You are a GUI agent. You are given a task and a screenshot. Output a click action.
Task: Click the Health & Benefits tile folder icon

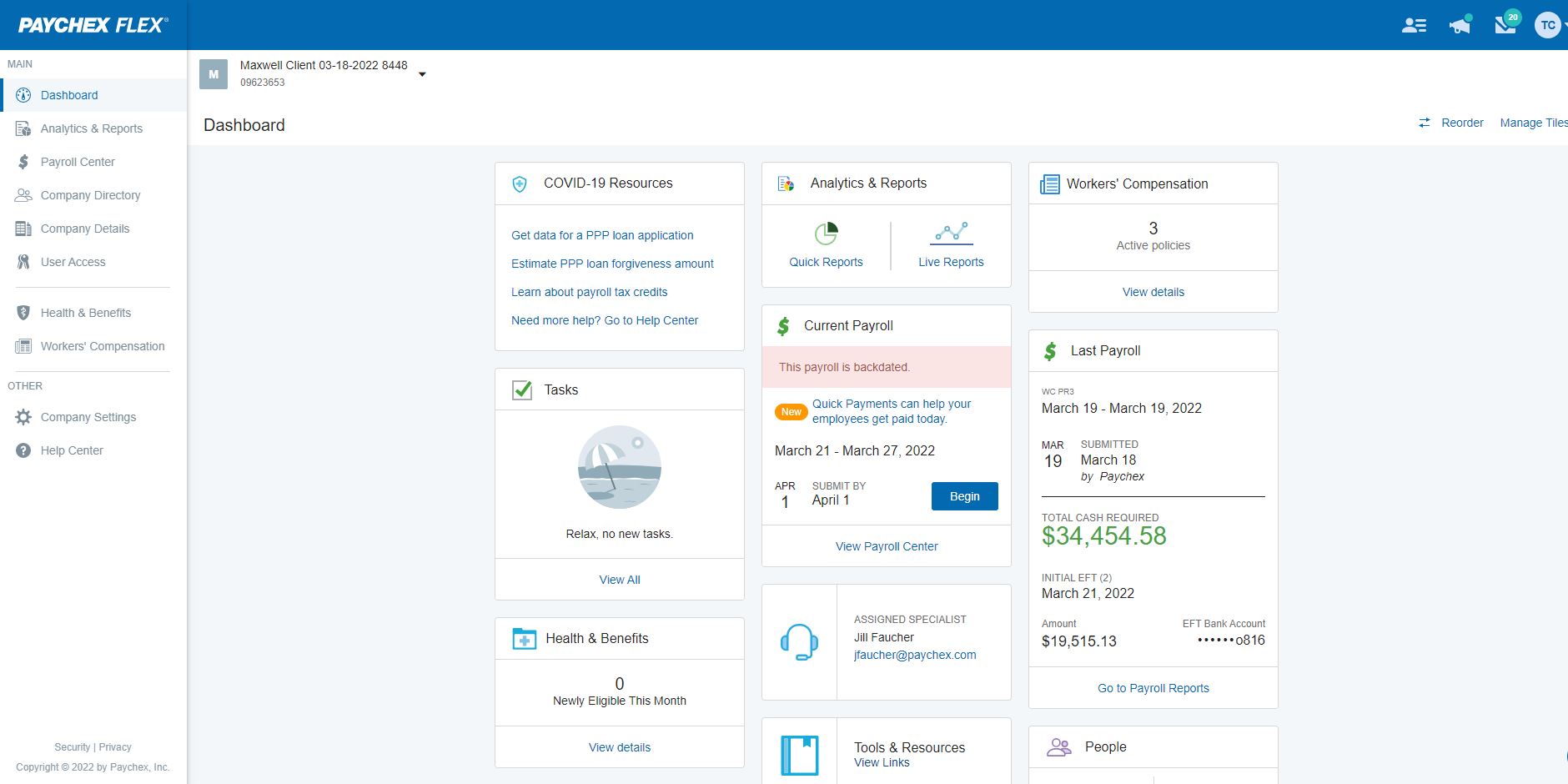click(524, 639)
